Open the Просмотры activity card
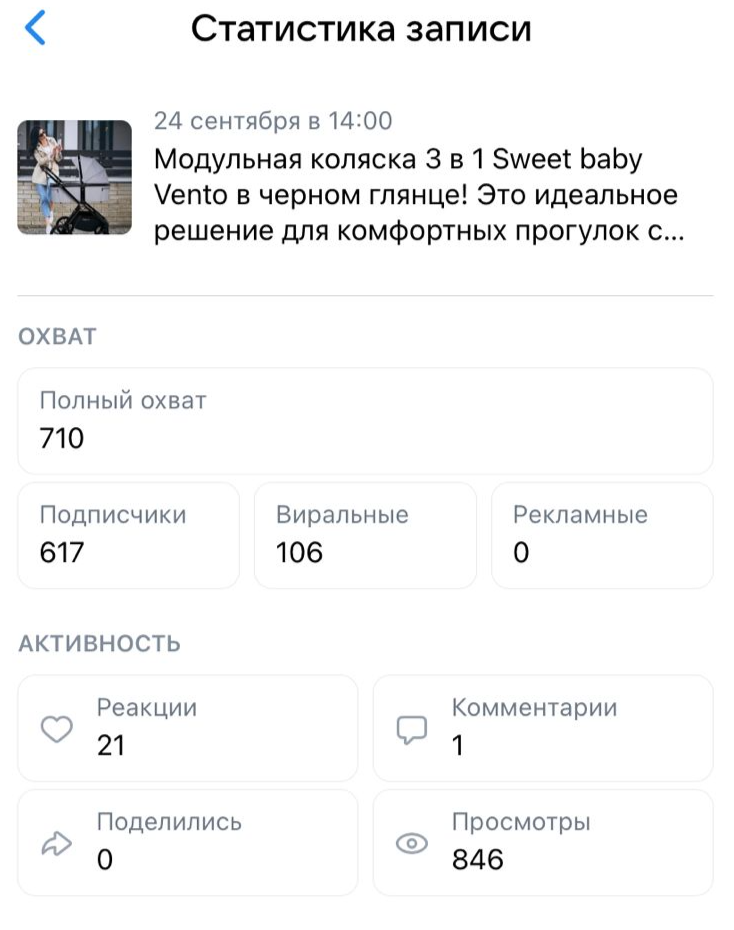The width and height of the screenshot is (734, 930). [543, 843]
